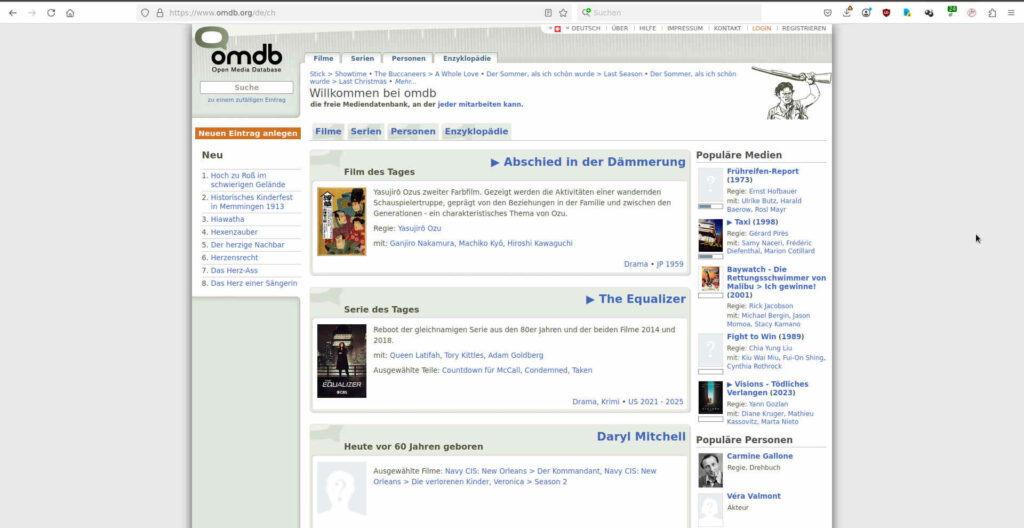The width and height of the screenshot is (1024, 528).
Task: Open 'Das Herz einer Sängerin' entry
Action: tap(253, 284)
